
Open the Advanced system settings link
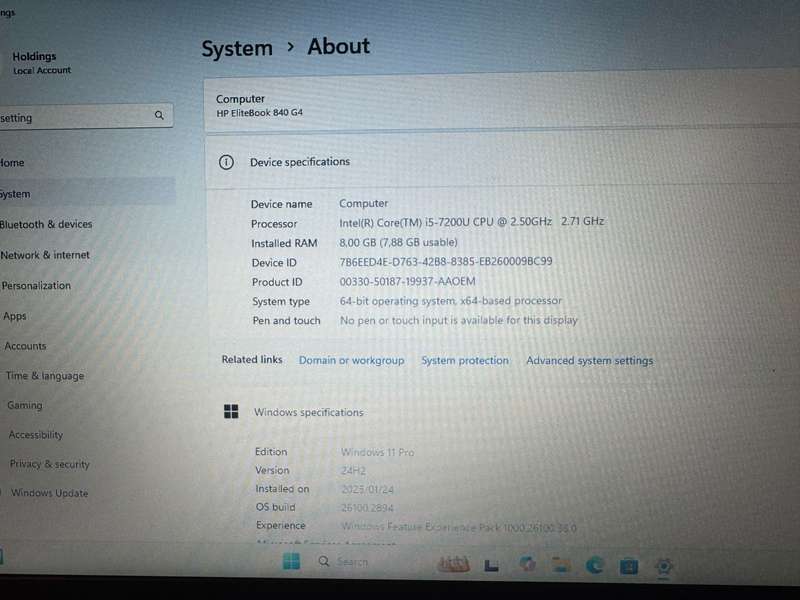point(589,360)
